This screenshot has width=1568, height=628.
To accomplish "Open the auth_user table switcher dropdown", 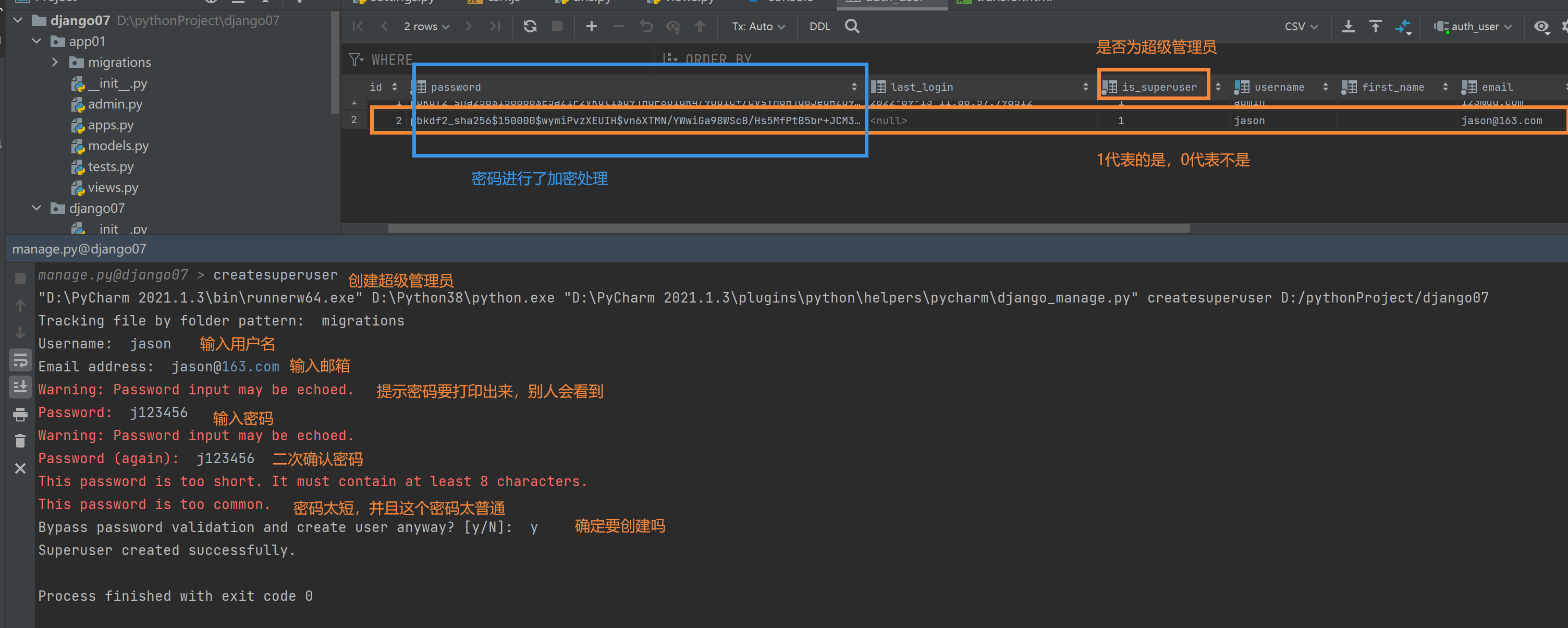I will click(x=1473, y=26).
